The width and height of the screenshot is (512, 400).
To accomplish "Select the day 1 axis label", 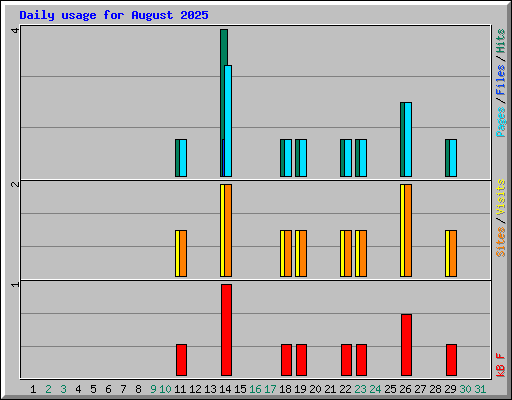I will pyautogui.click(x=33, y=389).
